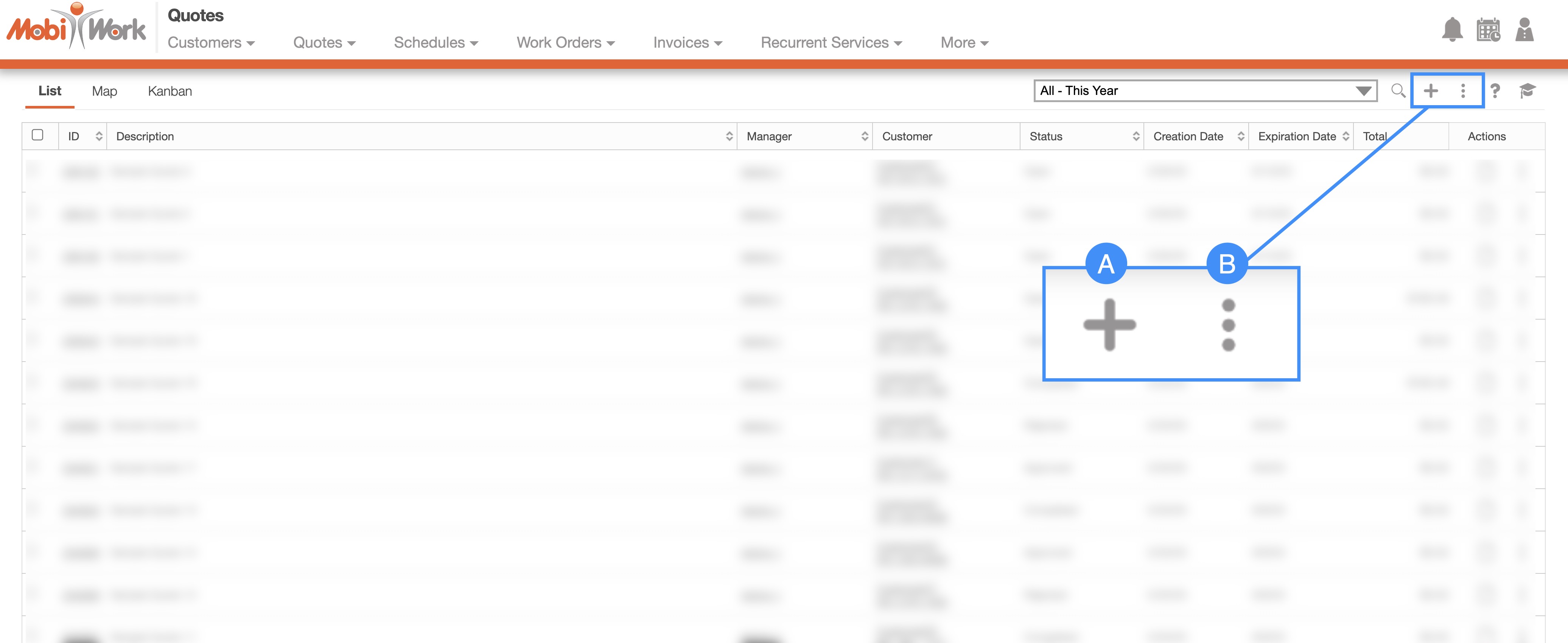Screen dimensions: 1568x643
Task: Open the Invoices menu
Action: pos(687,43)
